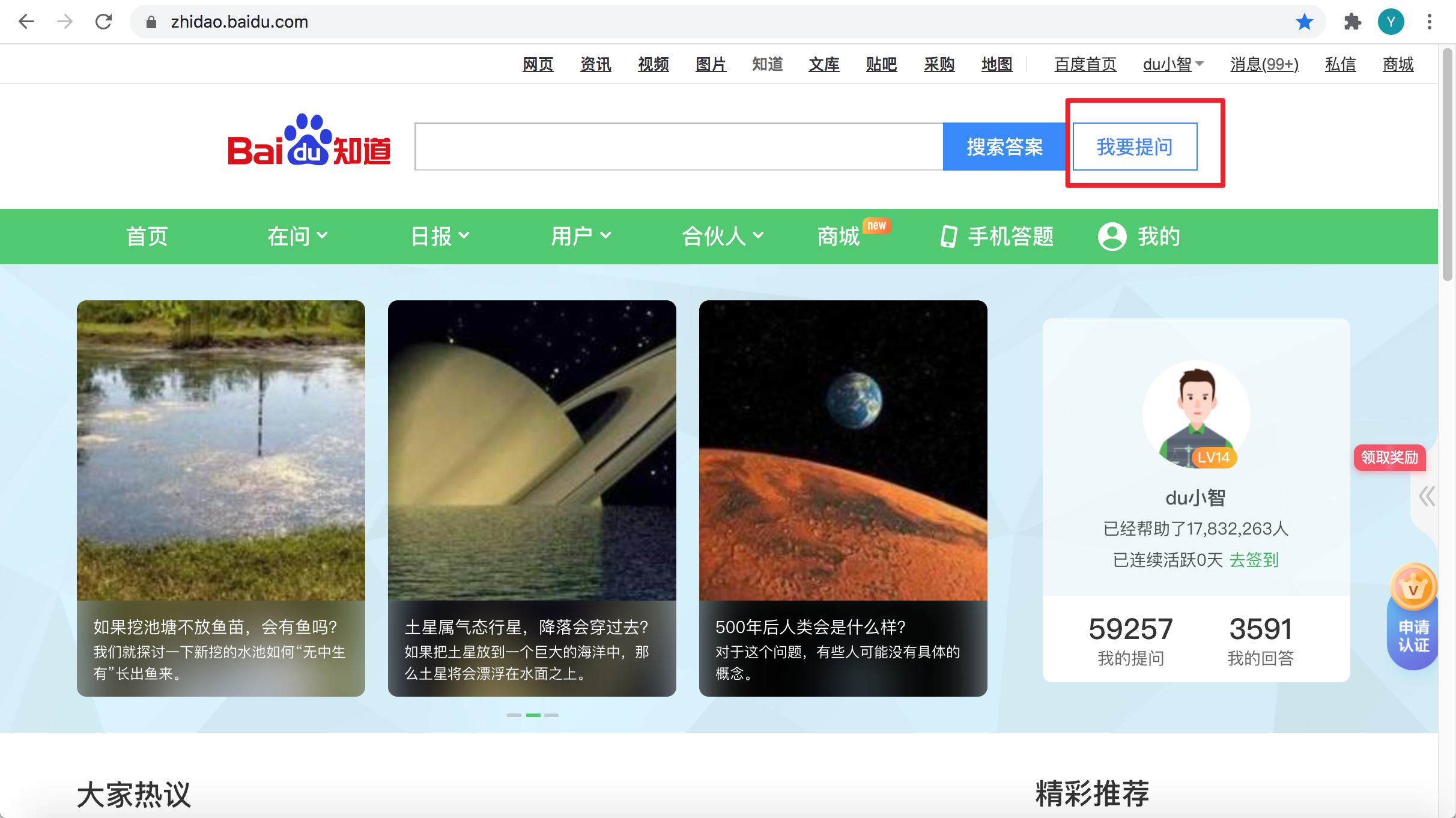Open 我的 via the person icon
The image size is (1456, 818).
pyautogui.click(x=1112, y=237)
